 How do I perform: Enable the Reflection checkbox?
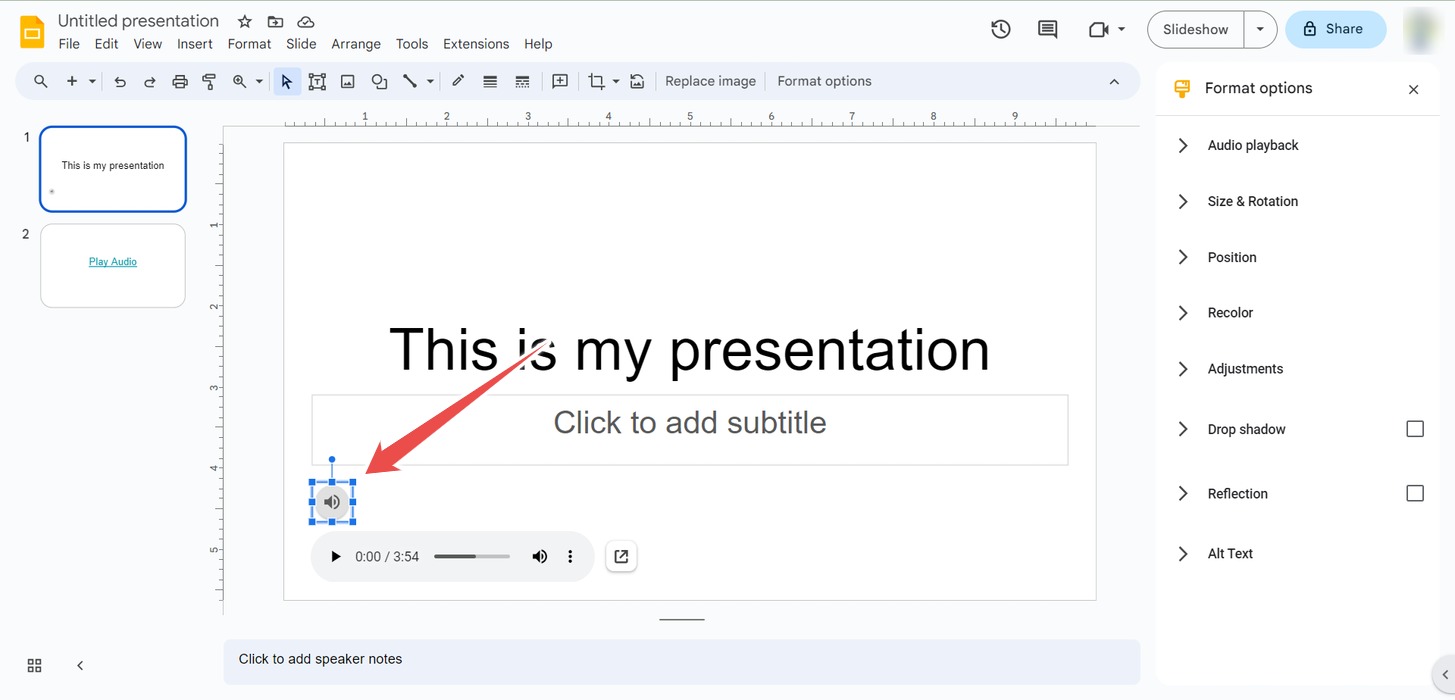coord(1415,493)
